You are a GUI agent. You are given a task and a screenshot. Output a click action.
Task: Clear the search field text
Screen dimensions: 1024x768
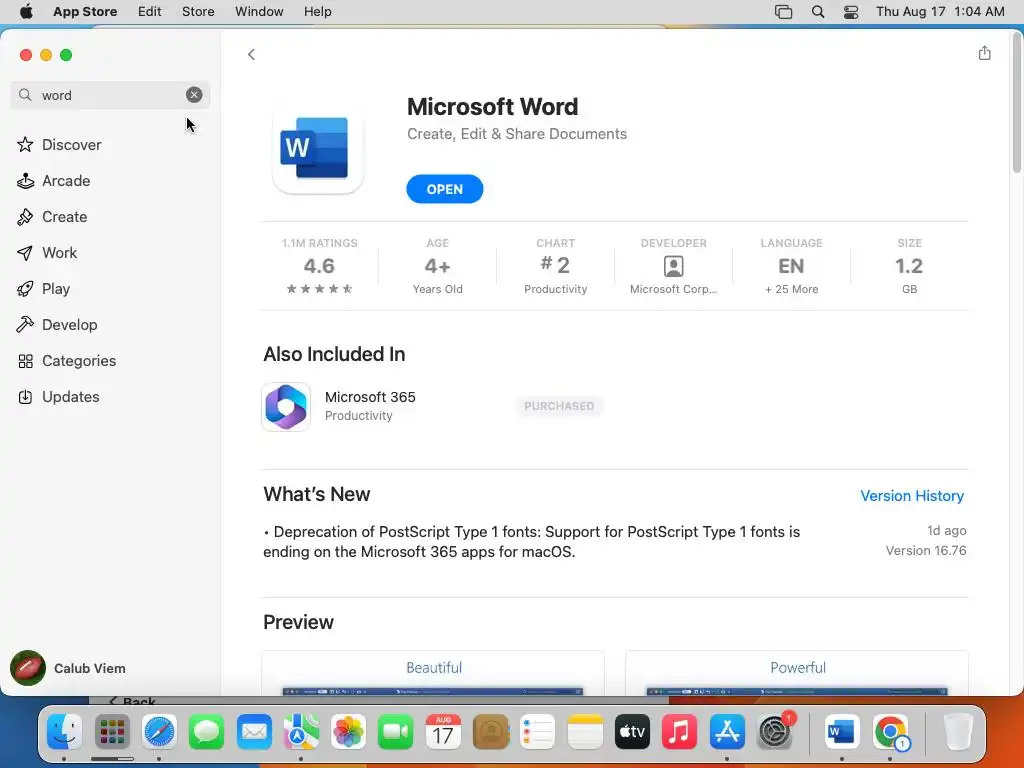(x=194, y=95)
